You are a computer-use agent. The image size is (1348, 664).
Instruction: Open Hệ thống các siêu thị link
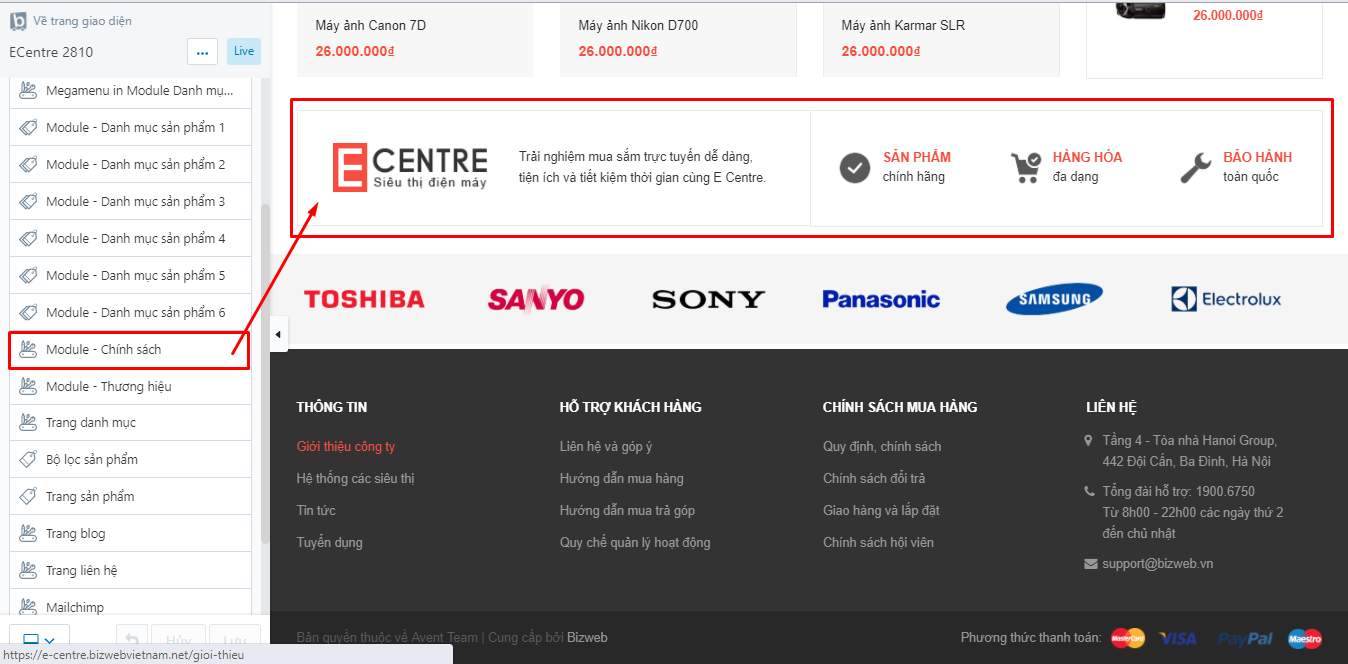click(x=356, y=479)
